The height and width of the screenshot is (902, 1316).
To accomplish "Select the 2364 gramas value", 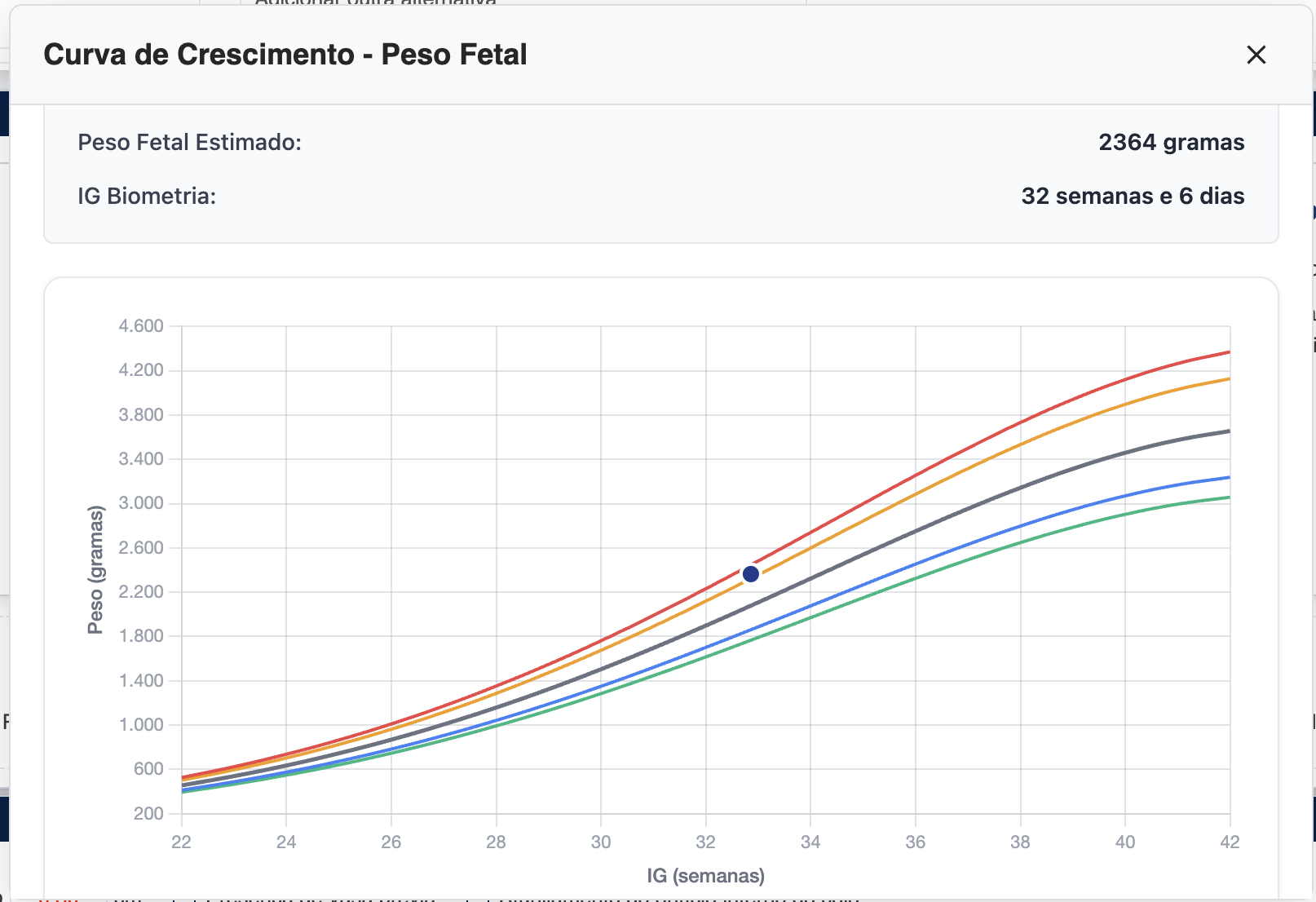I will tap(1171, 143).
